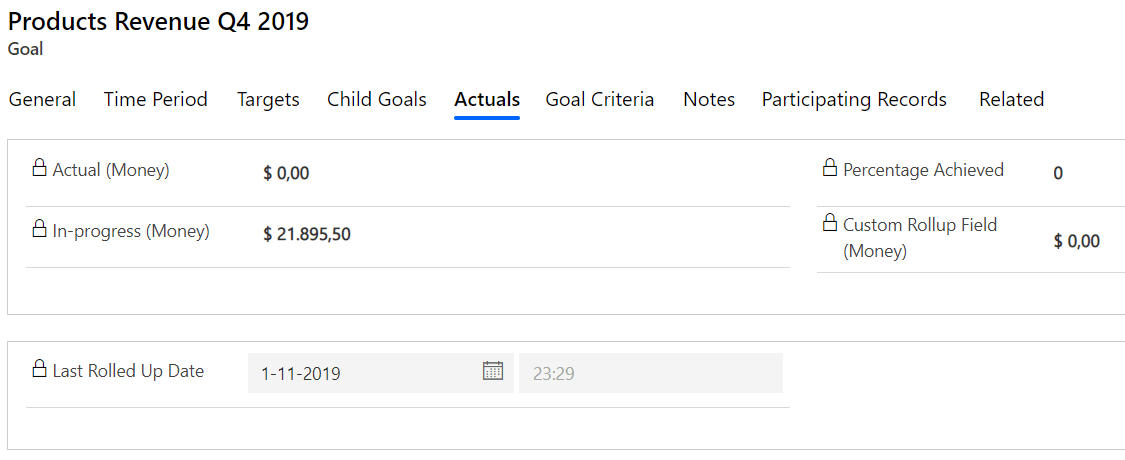Screen dimensions: 1125x460
Task: Switch to the Time Period tab
Action: point(156,99)
